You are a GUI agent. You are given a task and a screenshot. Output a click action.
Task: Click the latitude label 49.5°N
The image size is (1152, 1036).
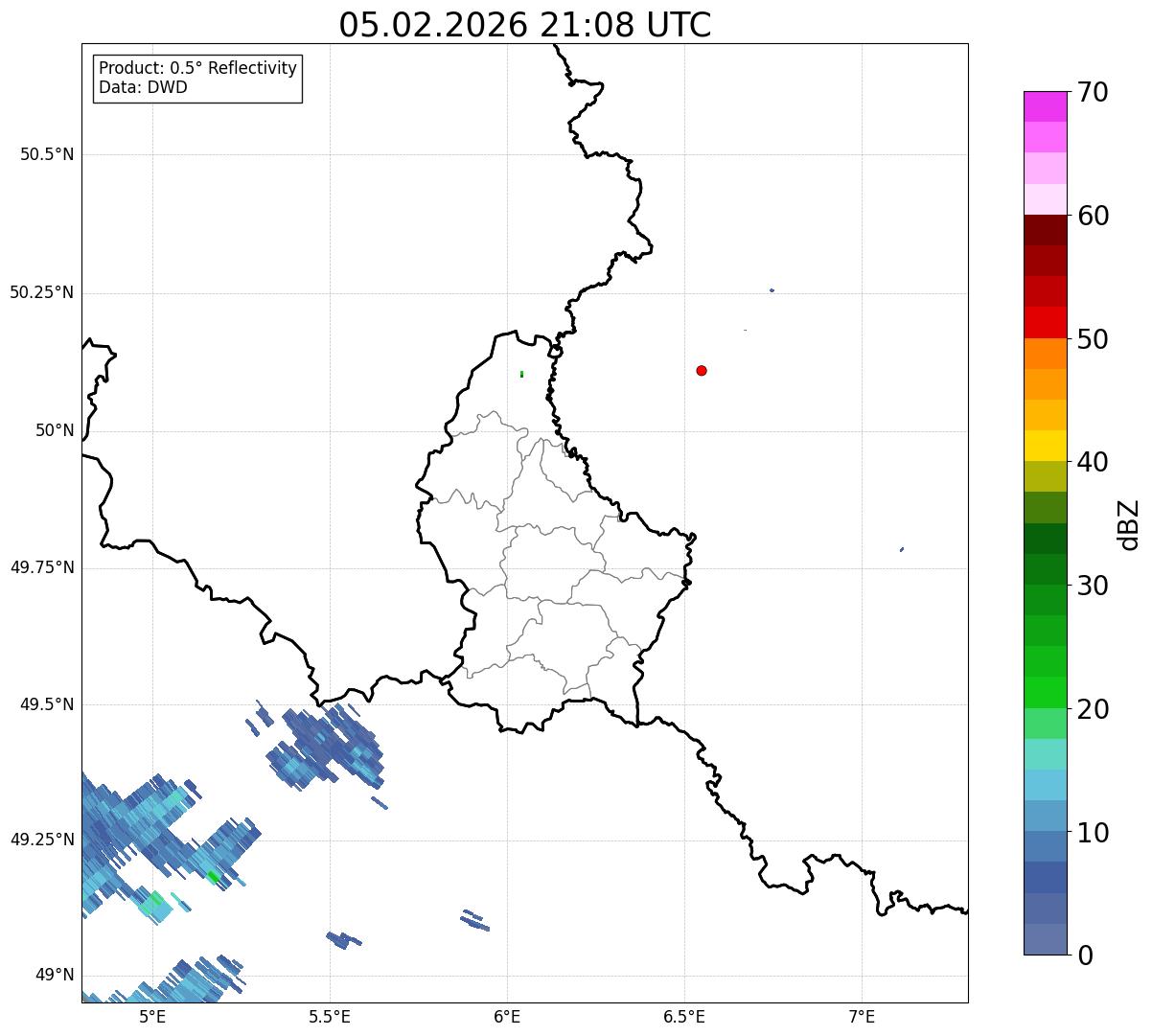(46, 704)
